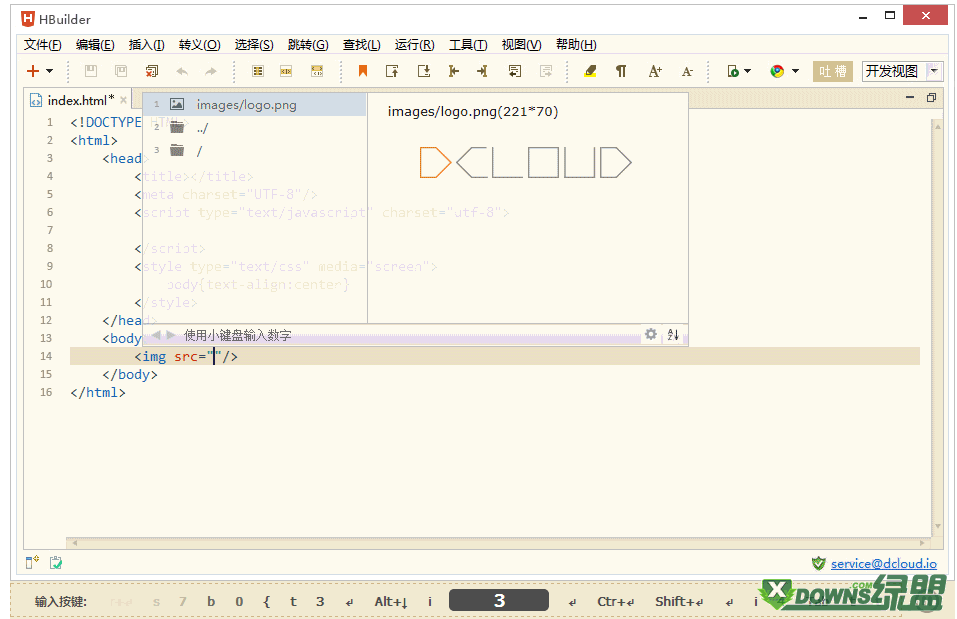Click the 吐槽 feedback button
The image size is (957, 619).
tap(832, 71)
